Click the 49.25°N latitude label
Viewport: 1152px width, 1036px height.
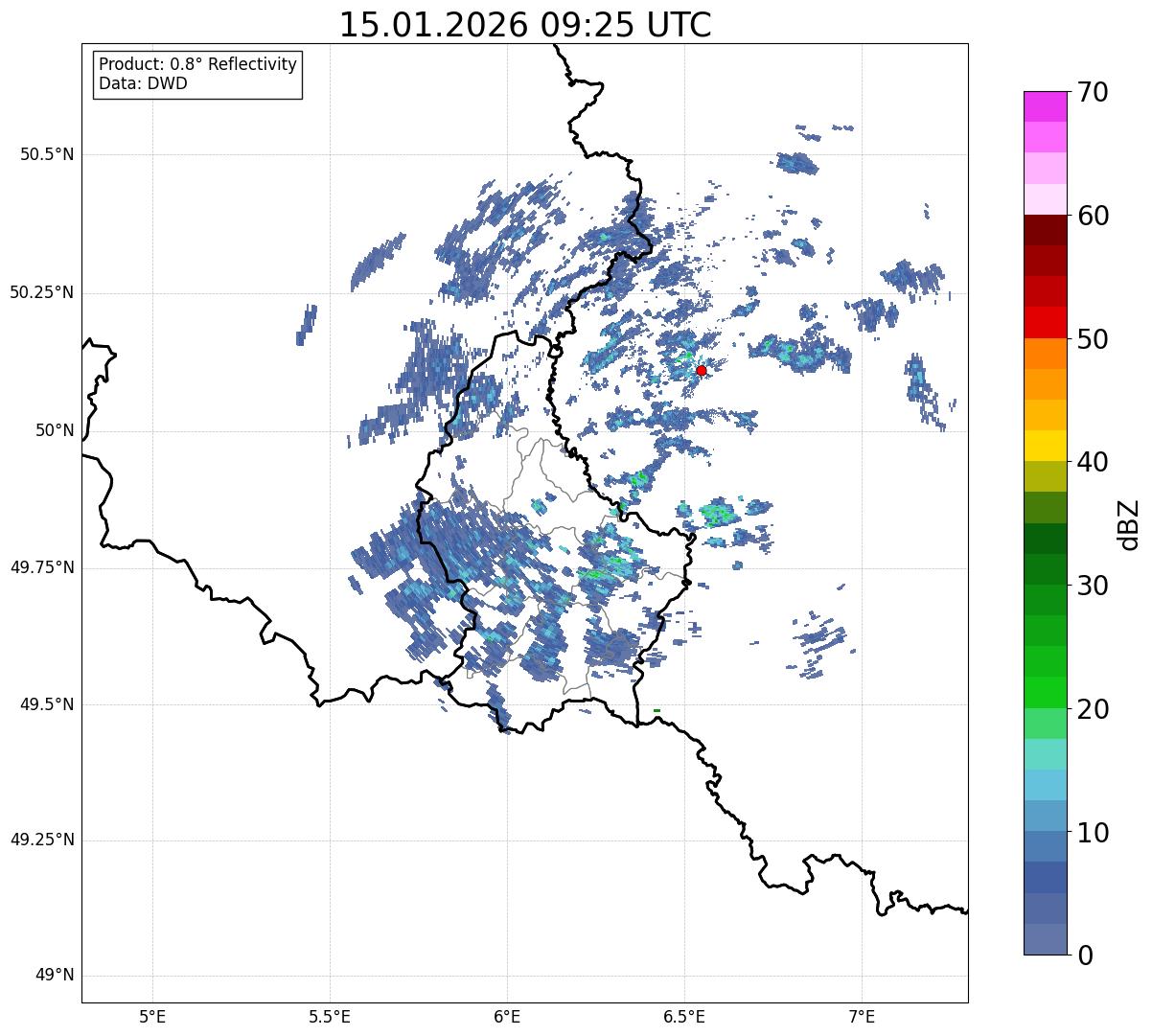tap(42, 840)
